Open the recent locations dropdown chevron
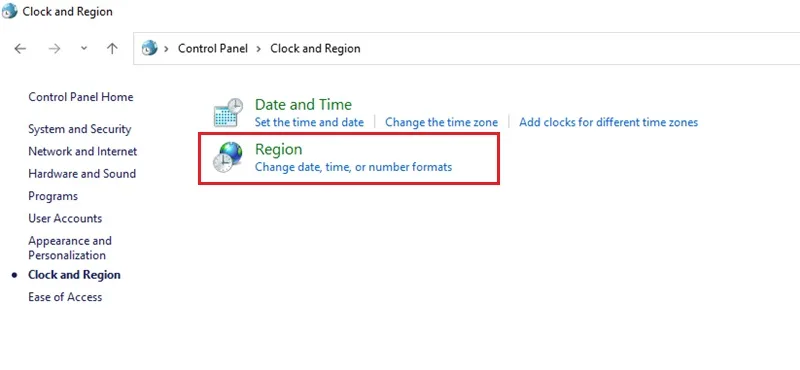Viewport: 800px width, 370px height. [84, 48]
